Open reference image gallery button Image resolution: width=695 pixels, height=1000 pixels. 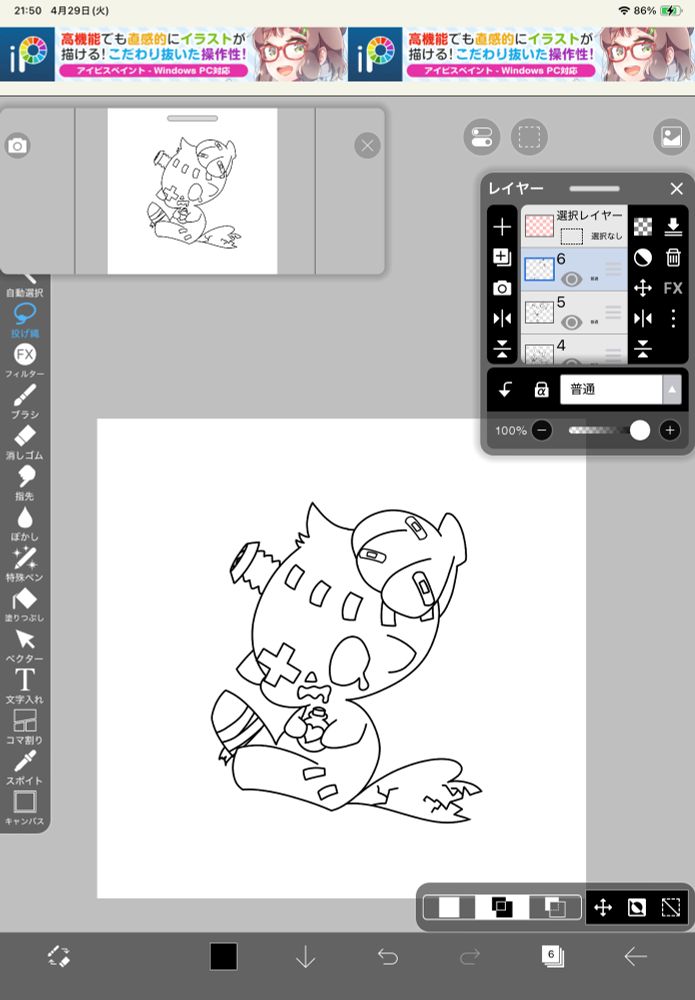point(671,136)
